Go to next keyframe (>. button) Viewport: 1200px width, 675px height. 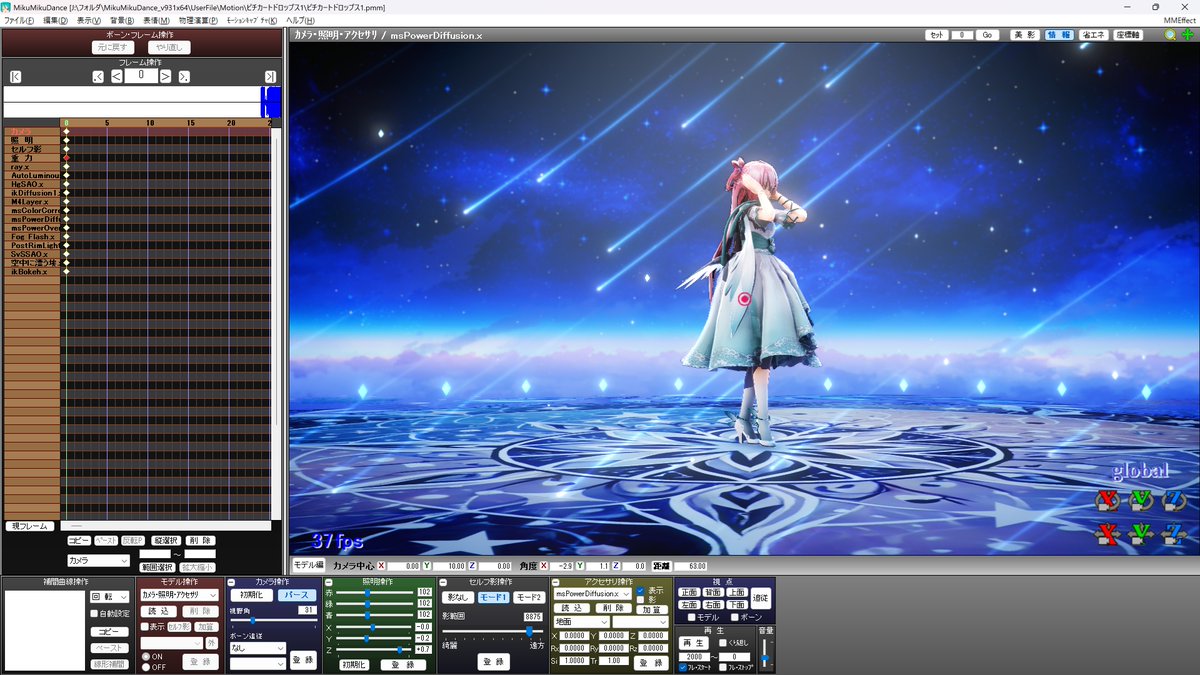click(x=184, y=77)
